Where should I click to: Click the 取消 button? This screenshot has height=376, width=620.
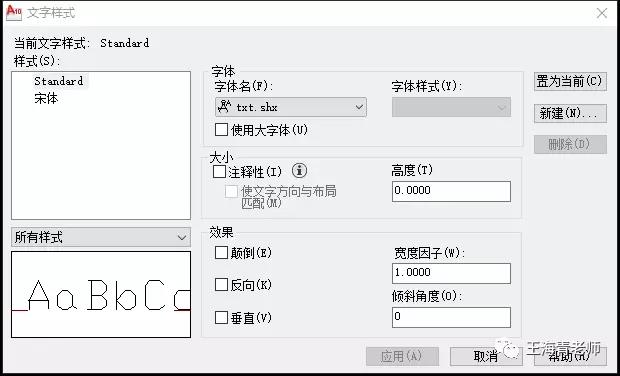486,356
